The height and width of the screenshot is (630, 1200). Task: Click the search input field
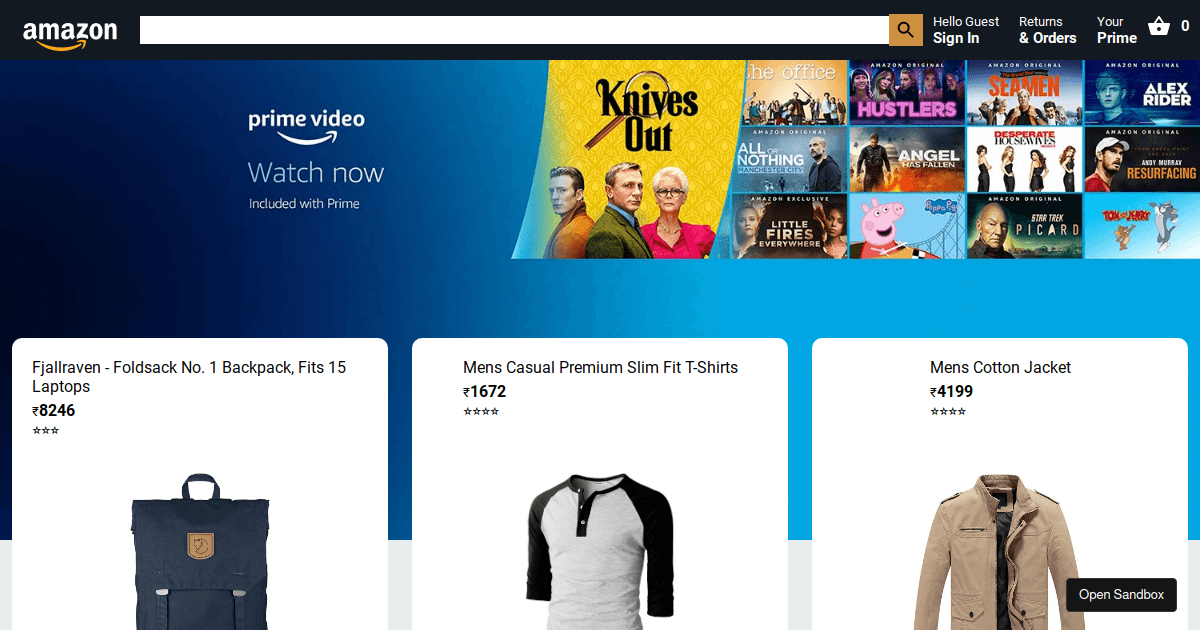(514, 30)
